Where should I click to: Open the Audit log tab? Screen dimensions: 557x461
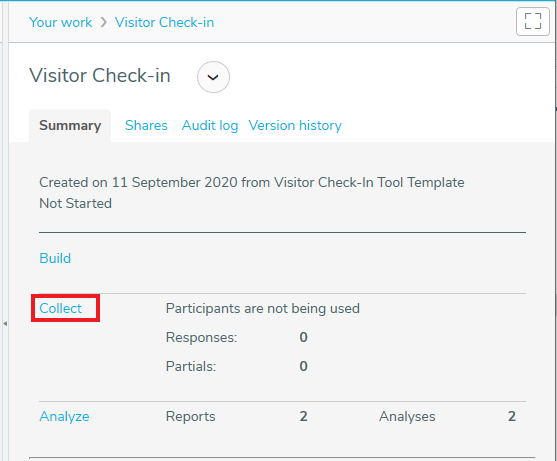point(210,126)
